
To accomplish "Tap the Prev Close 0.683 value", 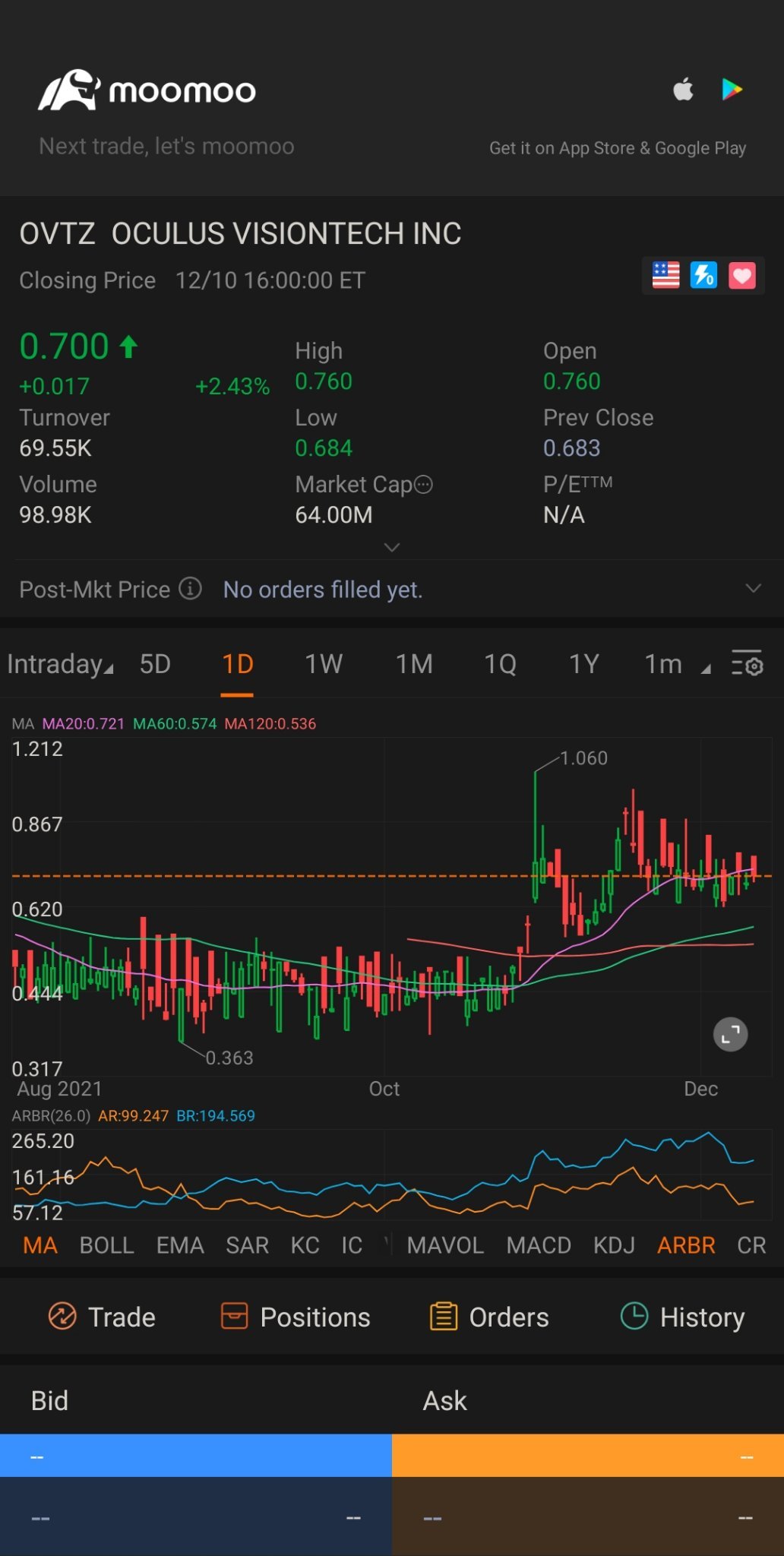I will 571,448.
